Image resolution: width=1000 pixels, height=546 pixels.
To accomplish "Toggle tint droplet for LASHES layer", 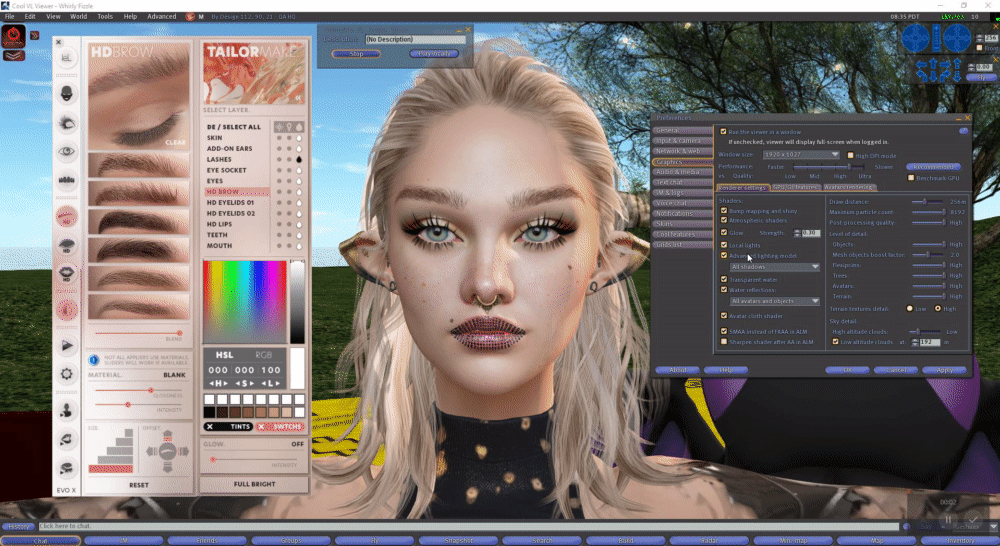I will coord(298,159).
